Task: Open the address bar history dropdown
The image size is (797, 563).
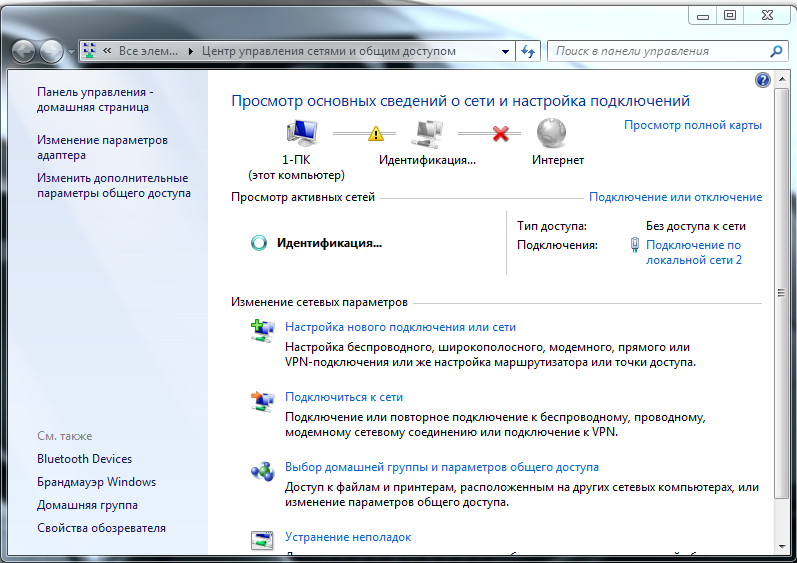Action: (504, 51)
